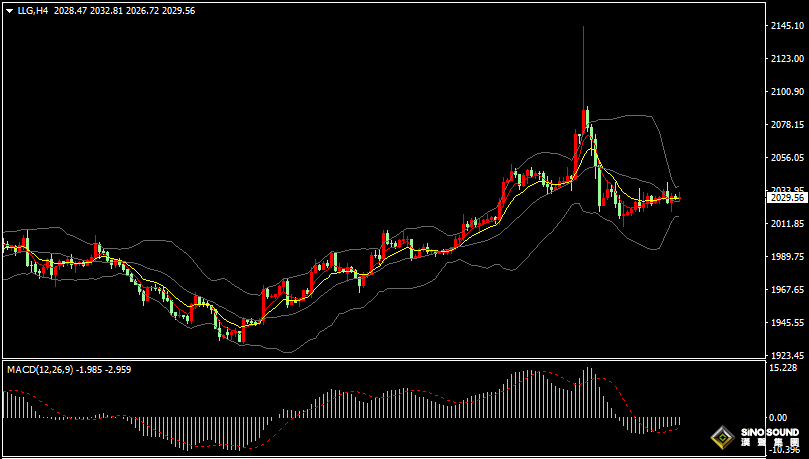Click the 2056.05 price axis label

[x=786, y=158]
